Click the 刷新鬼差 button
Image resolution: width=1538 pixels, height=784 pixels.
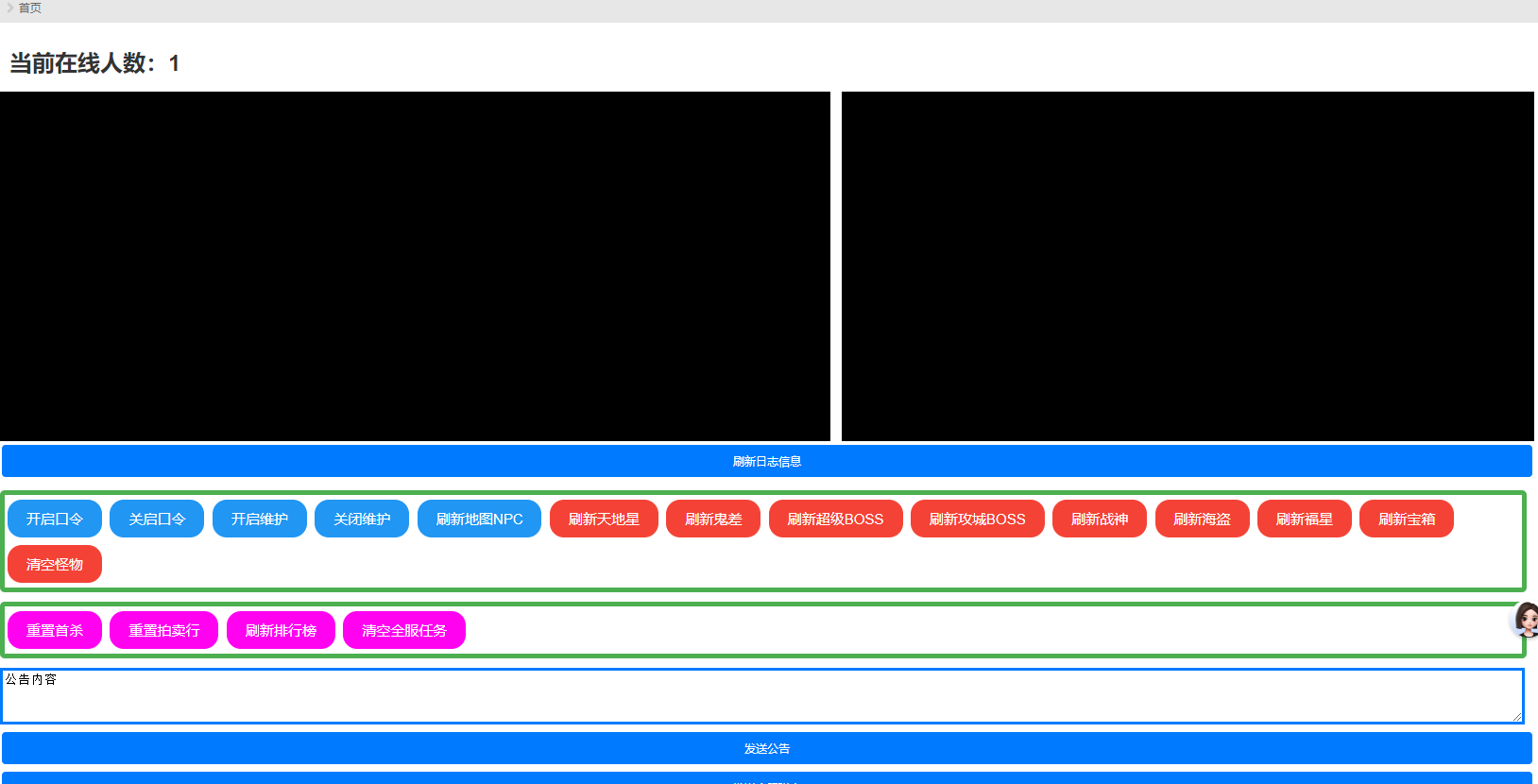pos(713,519)
